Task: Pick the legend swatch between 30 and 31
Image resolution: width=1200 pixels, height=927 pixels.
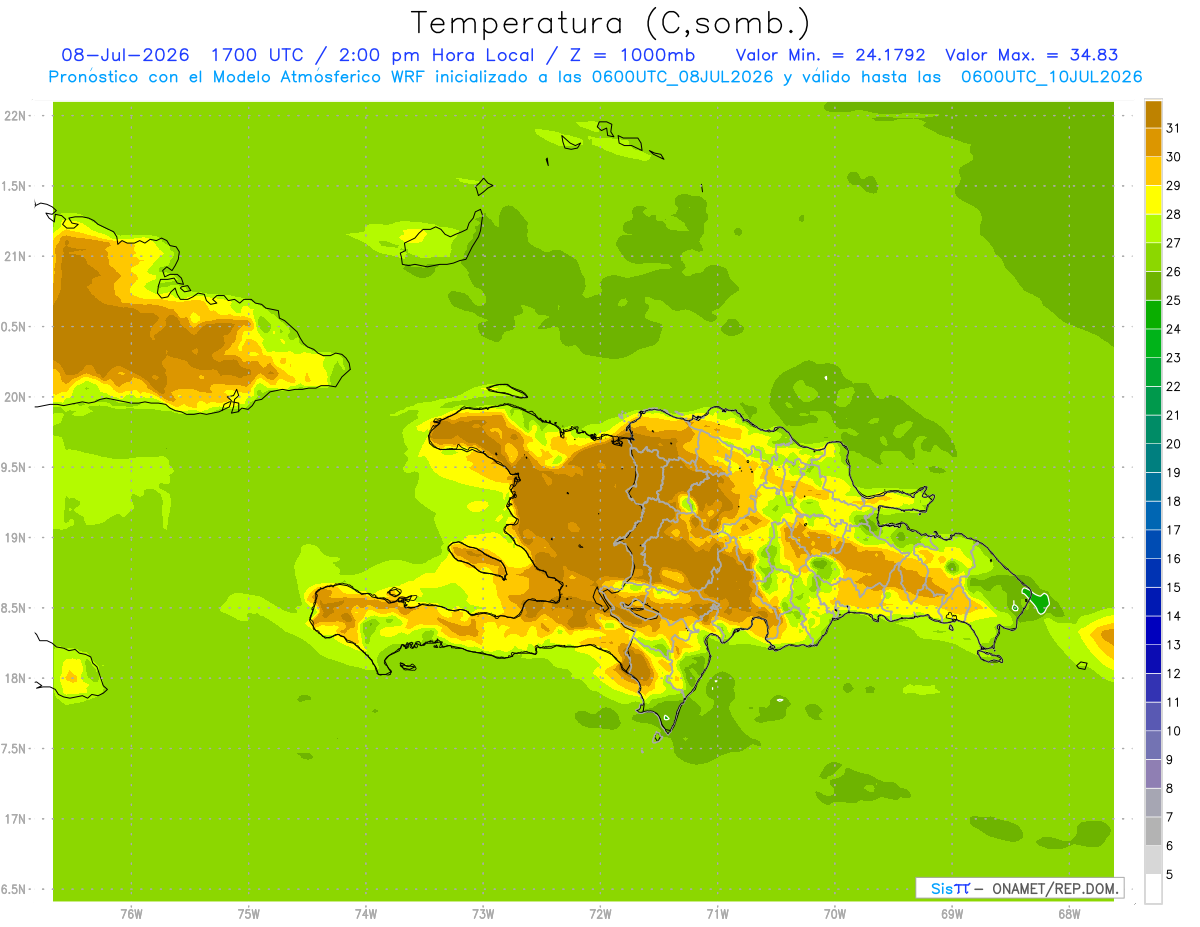Action: coord(1153,141)
